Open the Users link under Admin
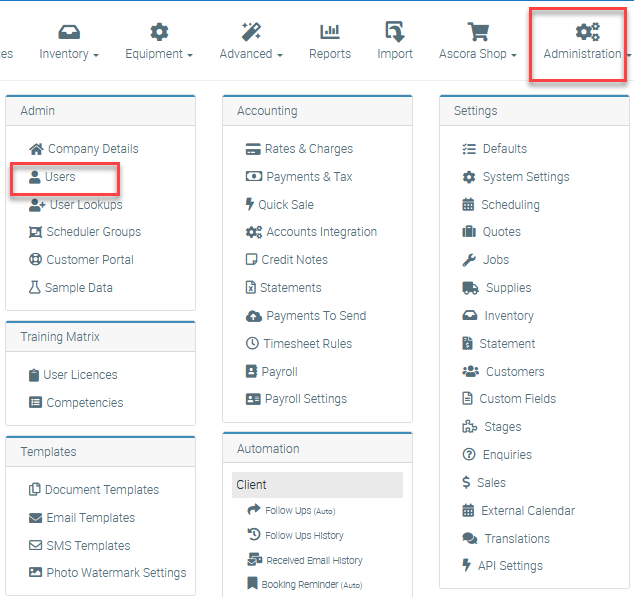This screenshot has width=634, height=597. 60,177
